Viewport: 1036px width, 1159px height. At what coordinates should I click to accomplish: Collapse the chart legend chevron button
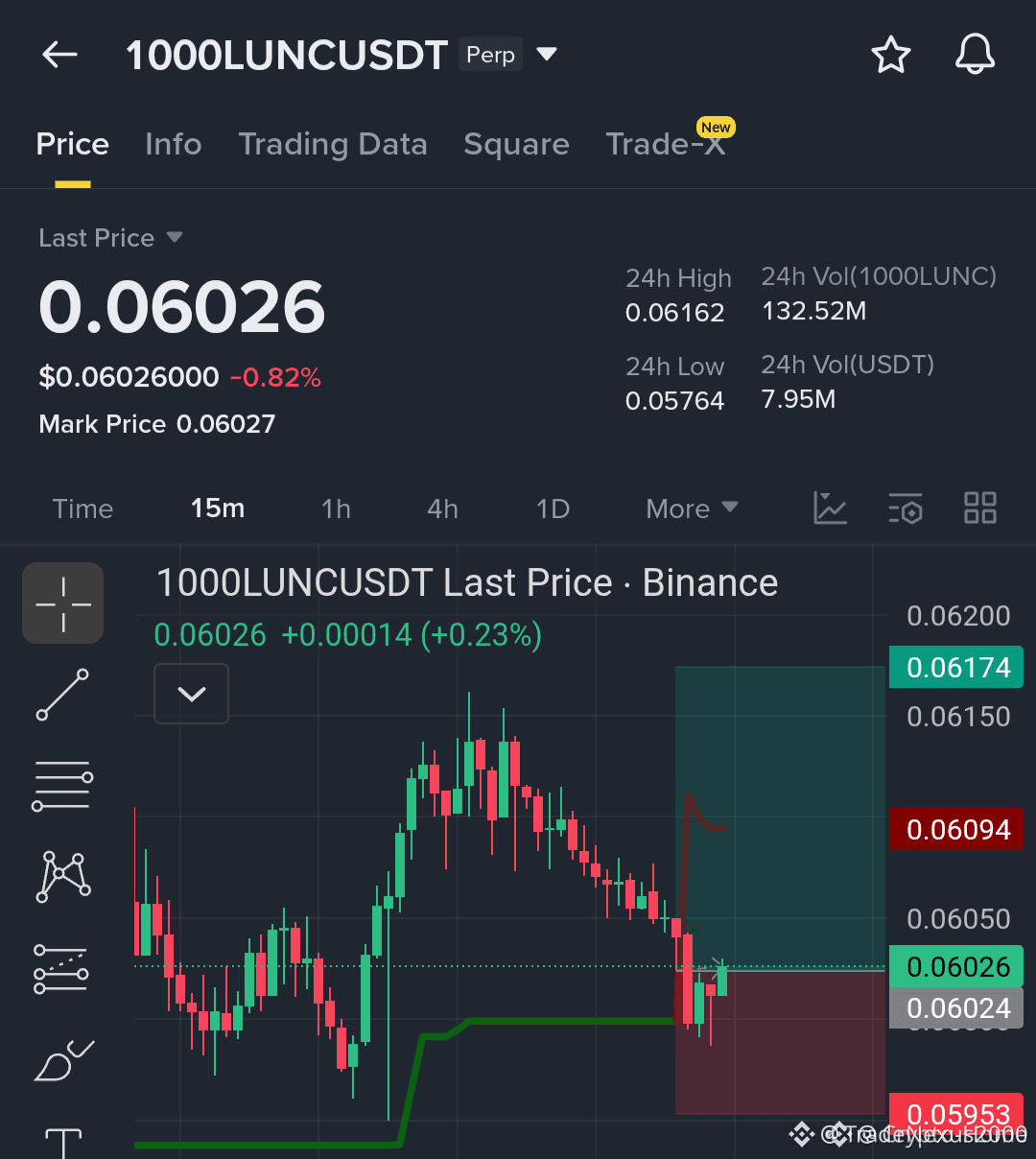(x=192, y=694)
